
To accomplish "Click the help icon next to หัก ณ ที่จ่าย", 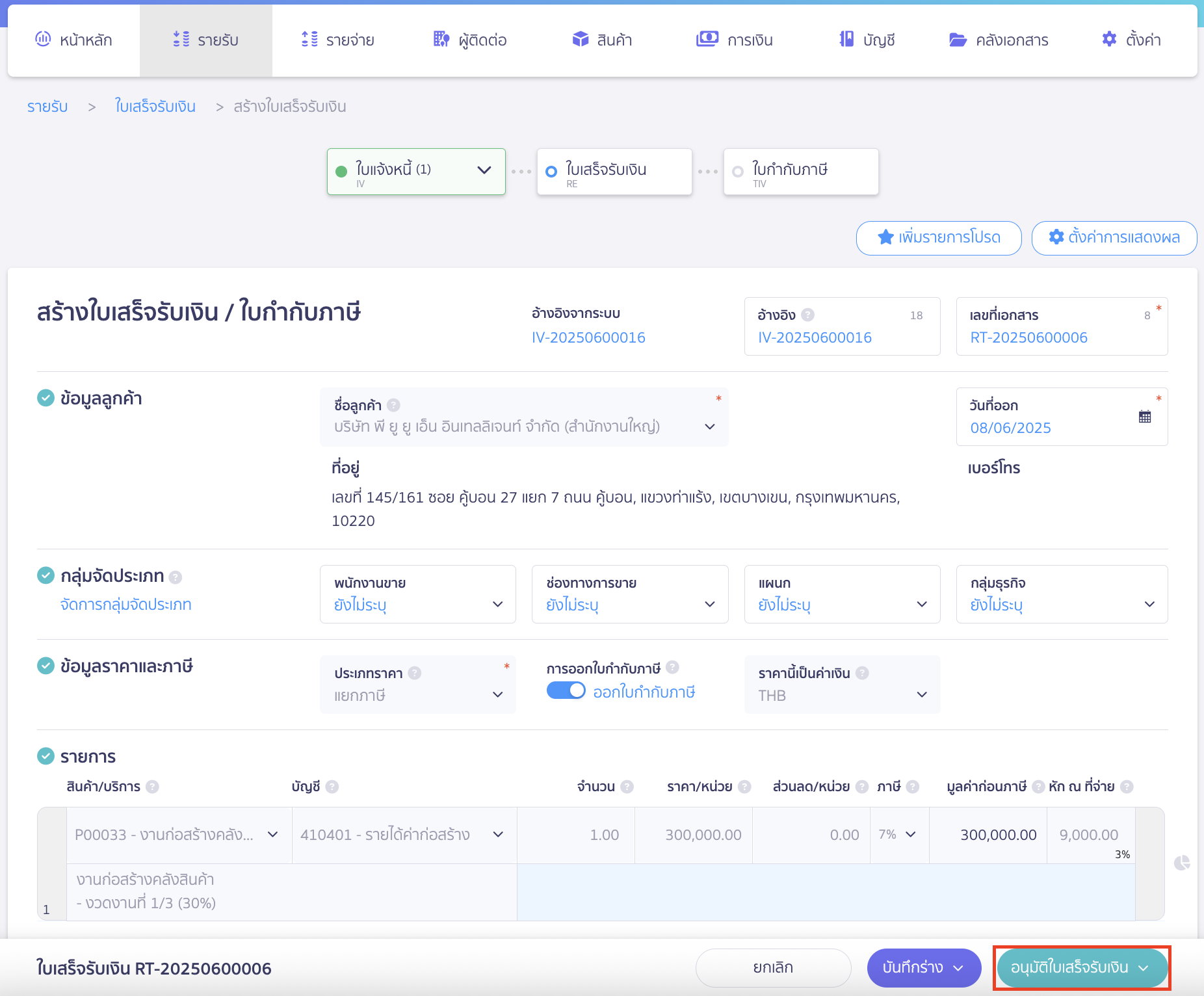I will coord(1127,787).
